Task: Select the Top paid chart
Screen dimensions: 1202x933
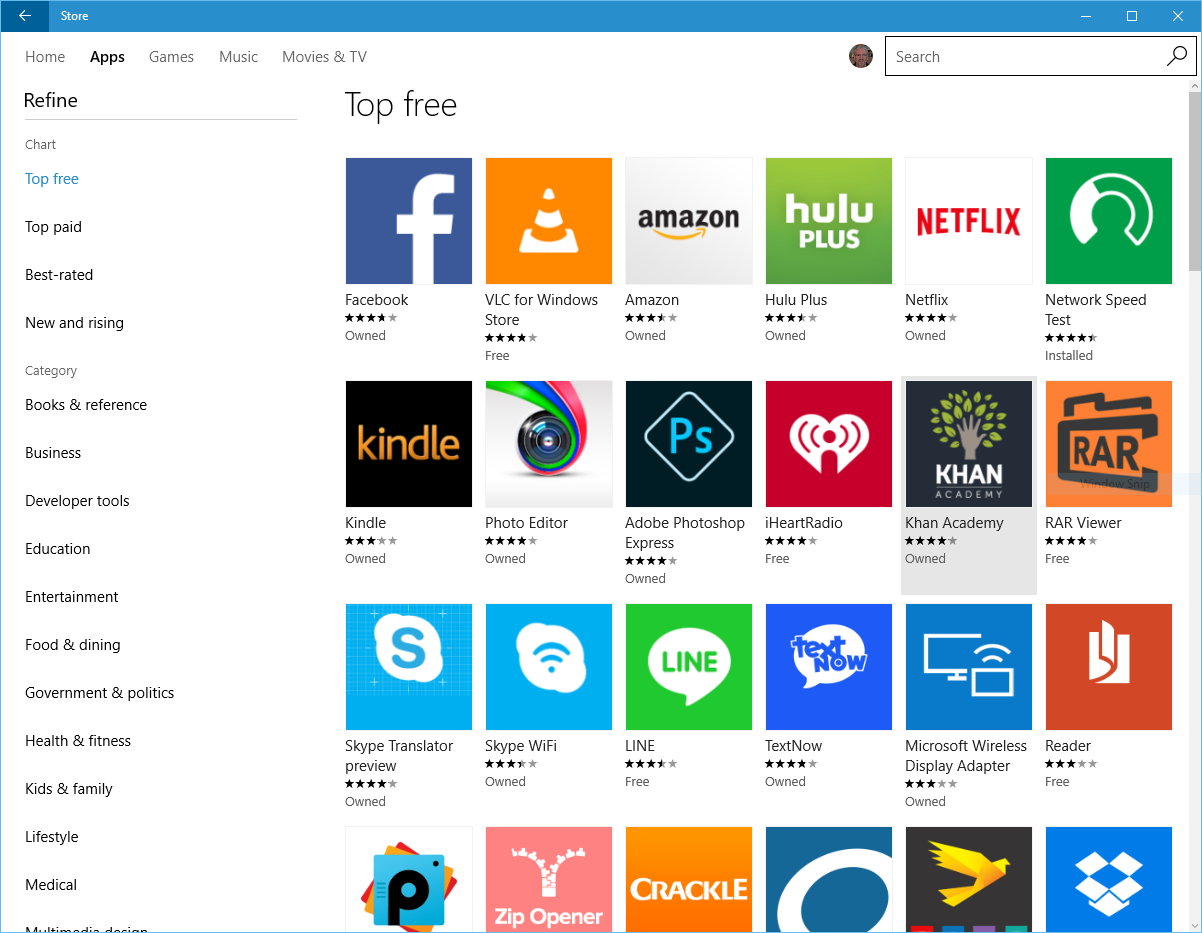Action: [53, 227]
